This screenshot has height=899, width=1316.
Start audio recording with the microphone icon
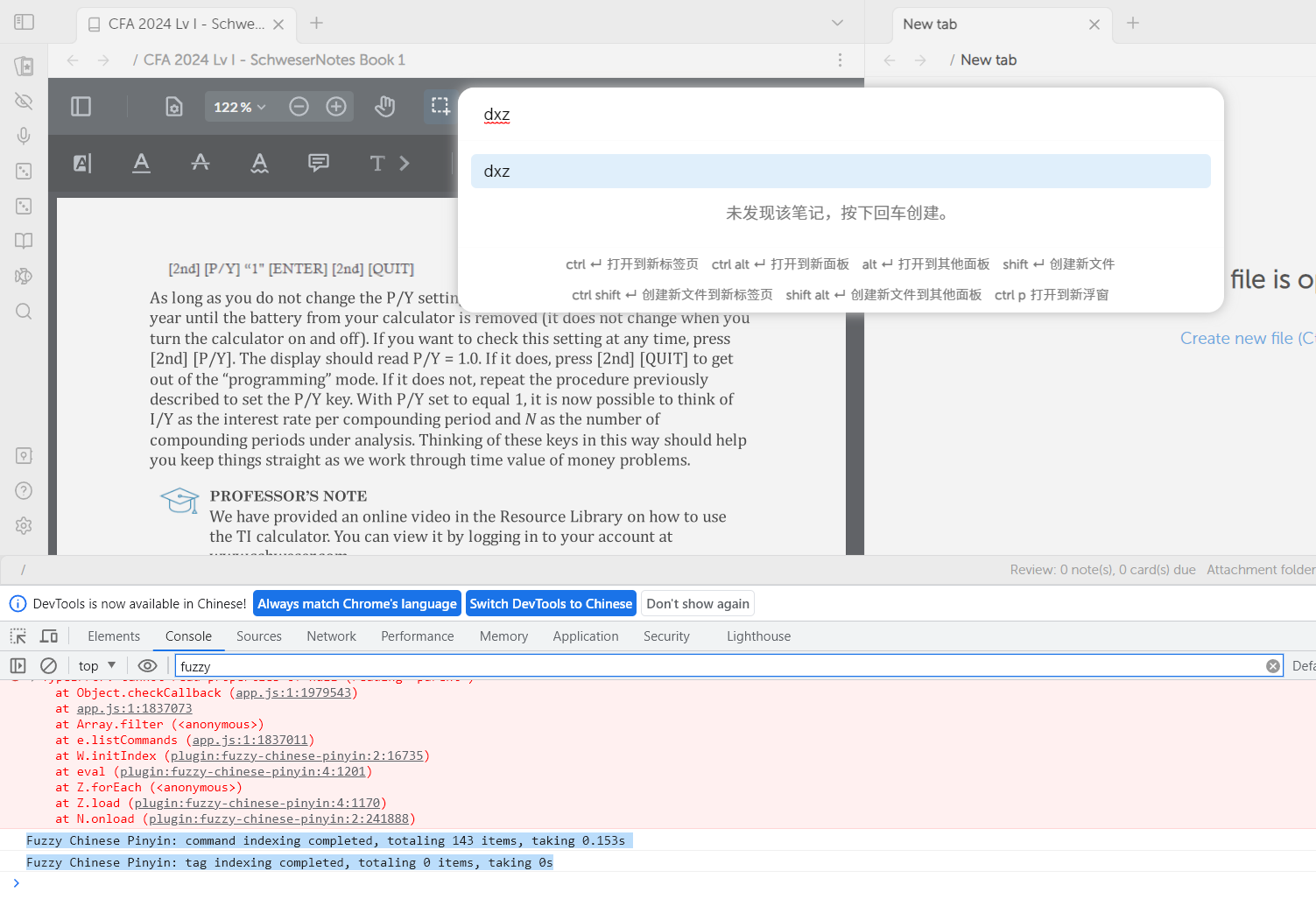(x=24, y=136)
